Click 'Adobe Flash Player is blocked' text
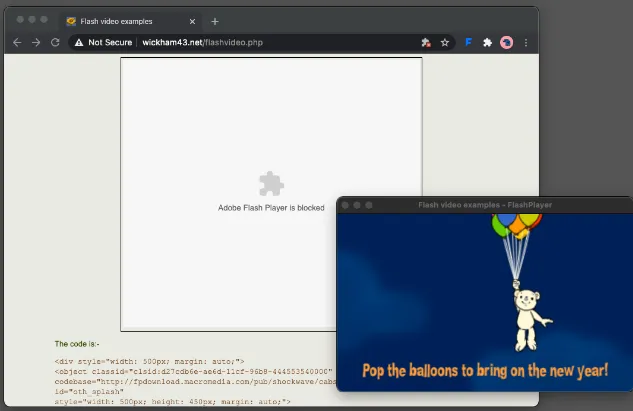The width and height of the screenshot is (633, 411). click(x=271, y=208)
